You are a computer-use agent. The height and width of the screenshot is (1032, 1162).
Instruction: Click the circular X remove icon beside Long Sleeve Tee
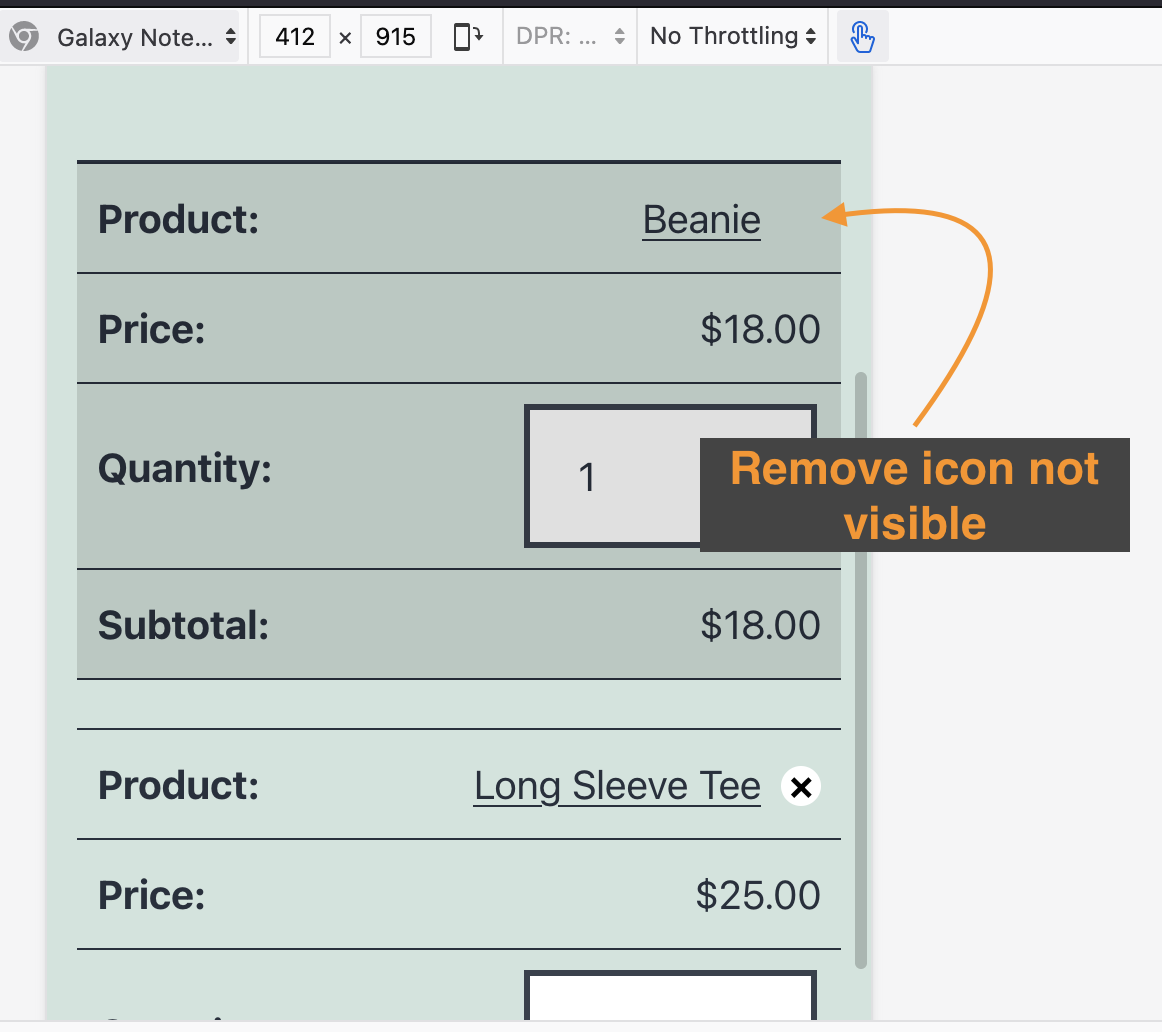(x=800, y=787)
